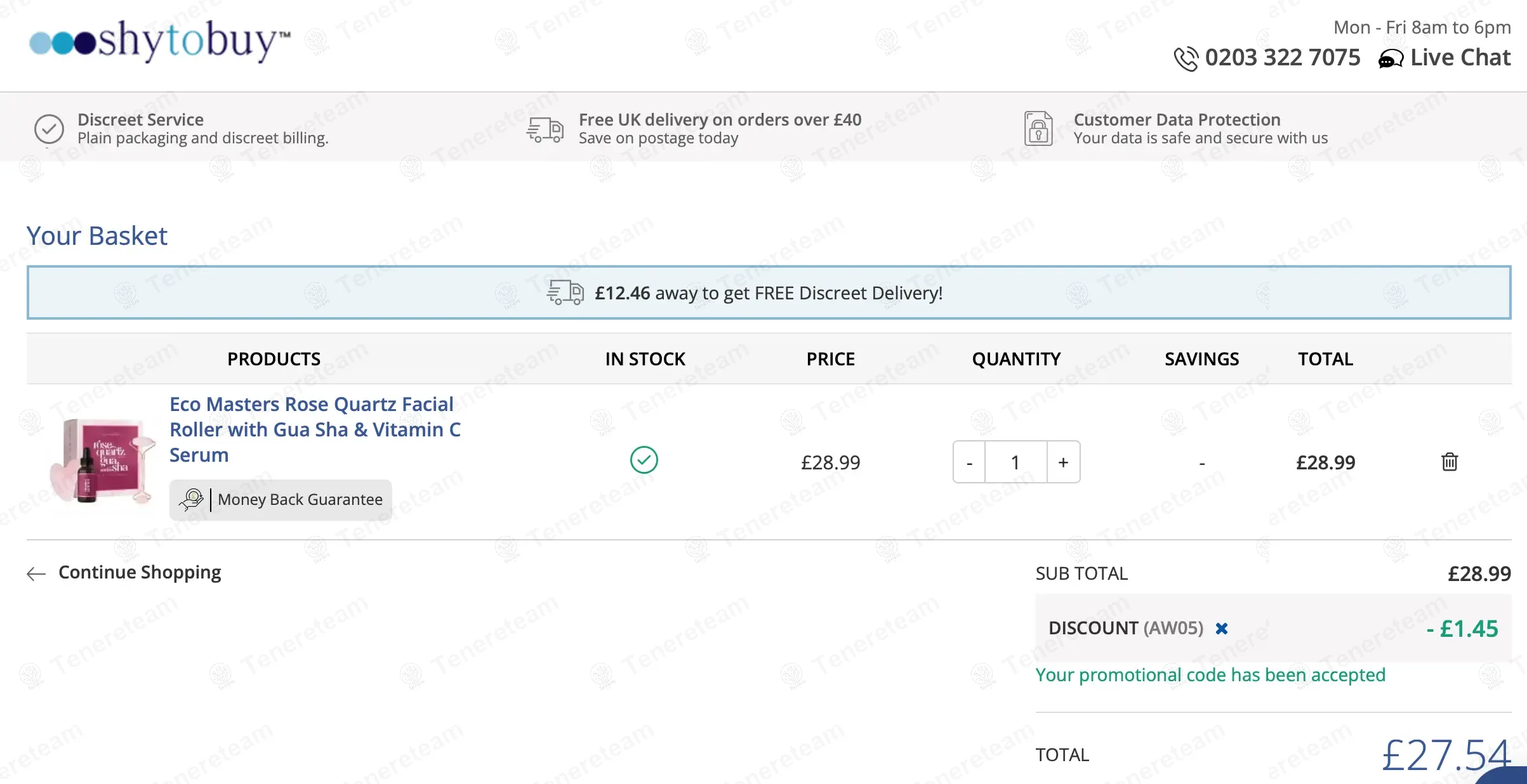
Task: Click the discount amount - £1.45
Action: pyautogui.click(x=1462, y=629)
